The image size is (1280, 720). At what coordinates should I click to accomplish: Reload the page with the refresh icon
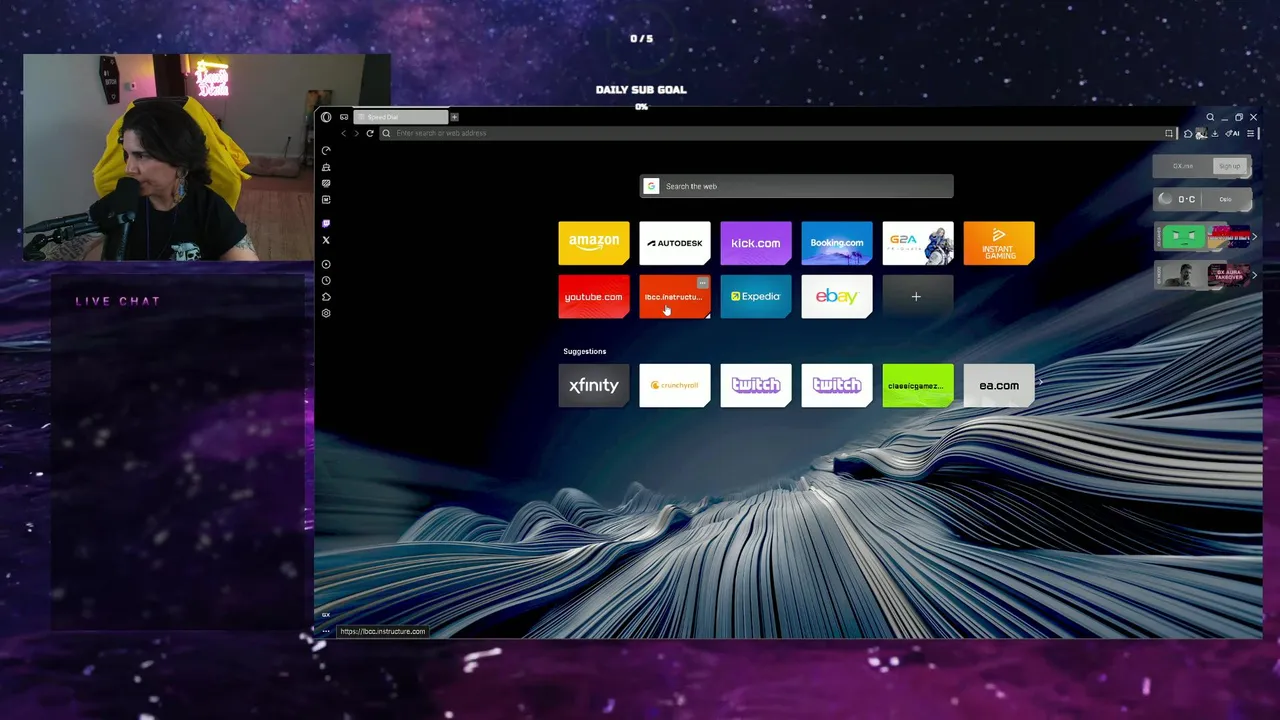[x=370, y=133]
